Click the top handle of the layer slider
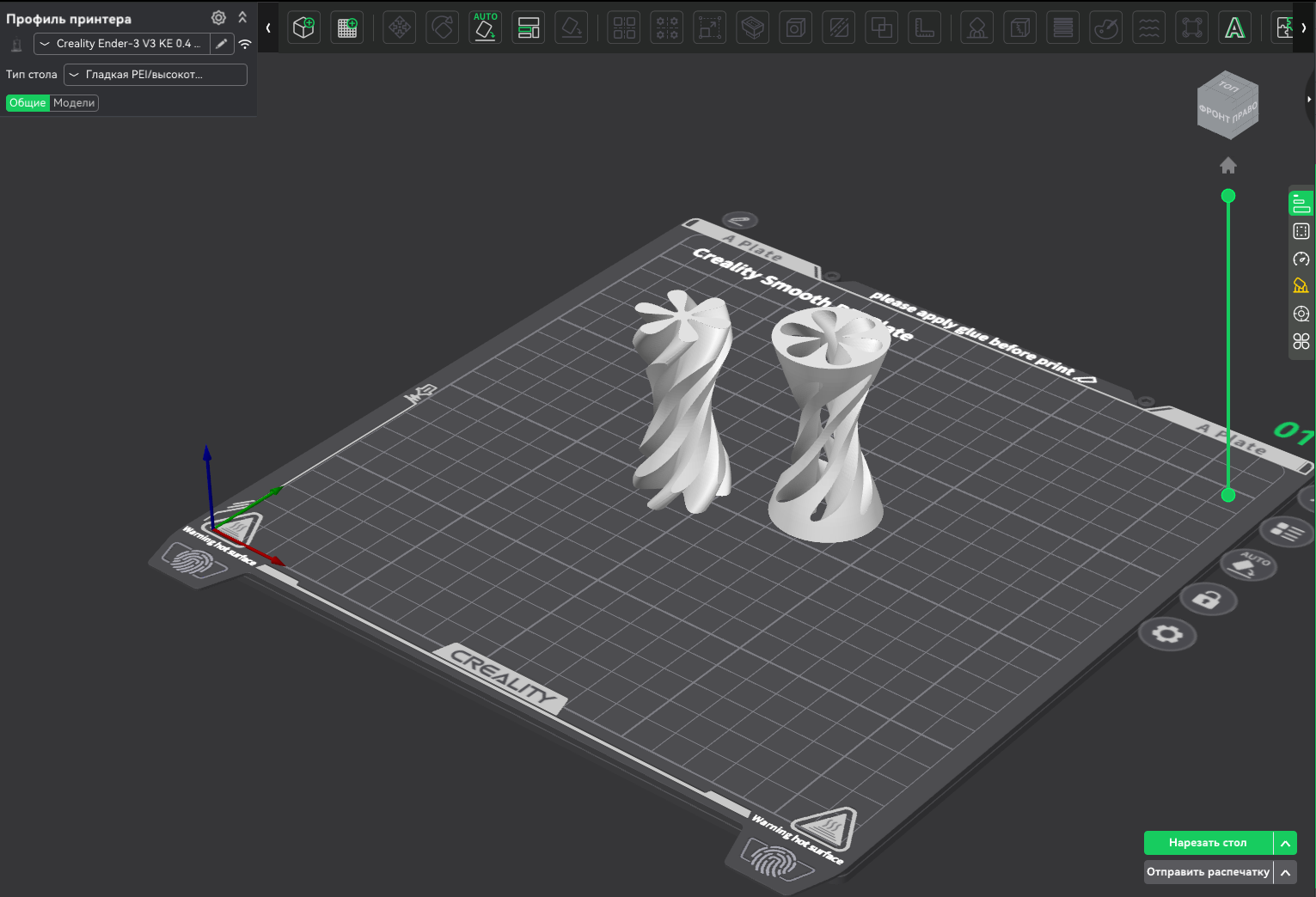Viewport: 1316px width, 897px height. pyautogui.click(x=1228, y=196)
